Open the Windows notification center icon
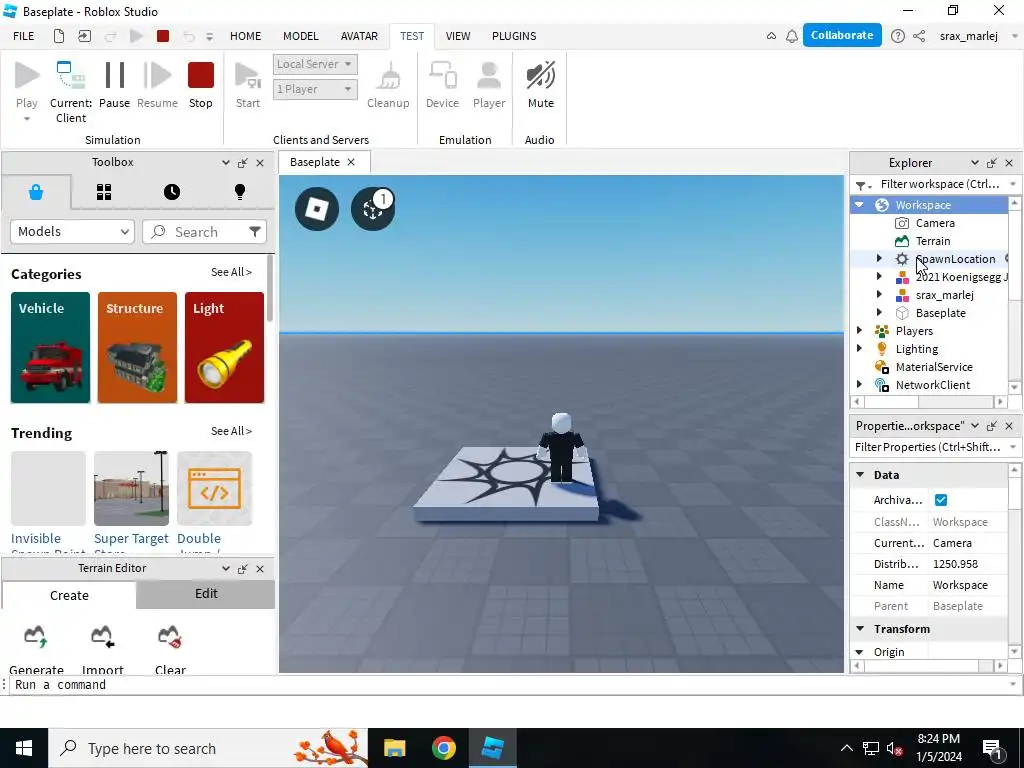1024x768 pixels. [993, 748]
